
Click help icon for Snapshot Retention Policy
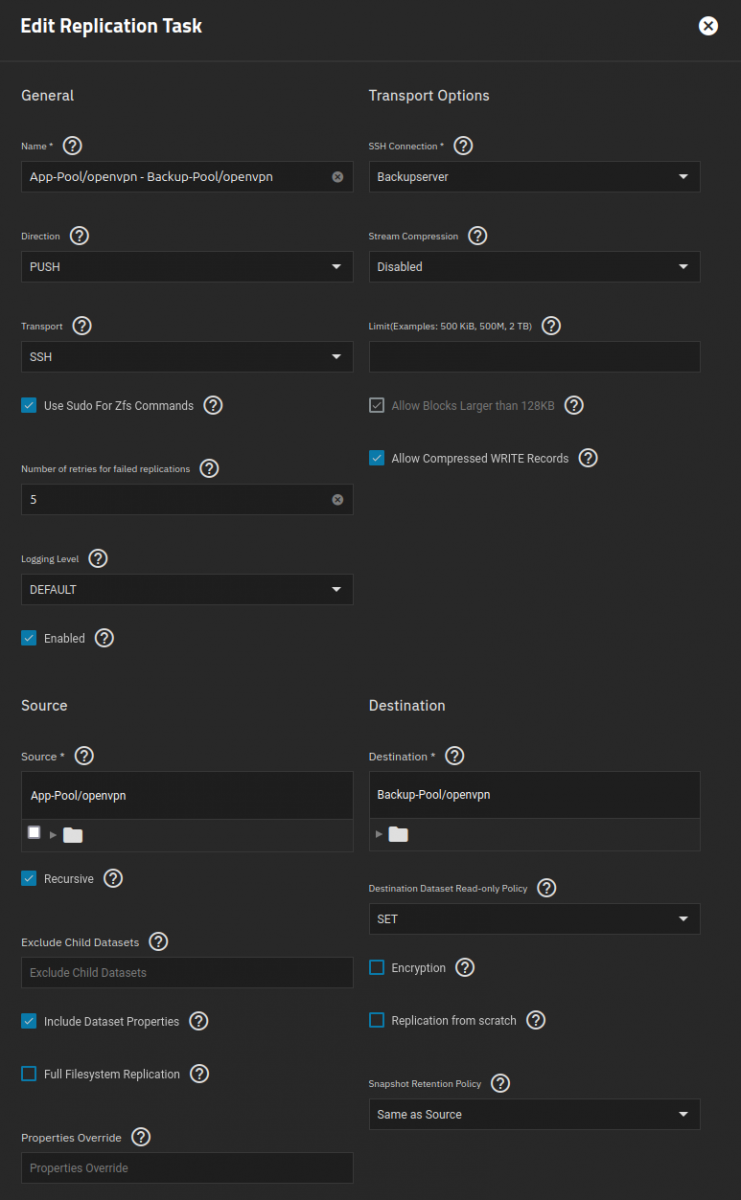click(x=501, y=1083)
